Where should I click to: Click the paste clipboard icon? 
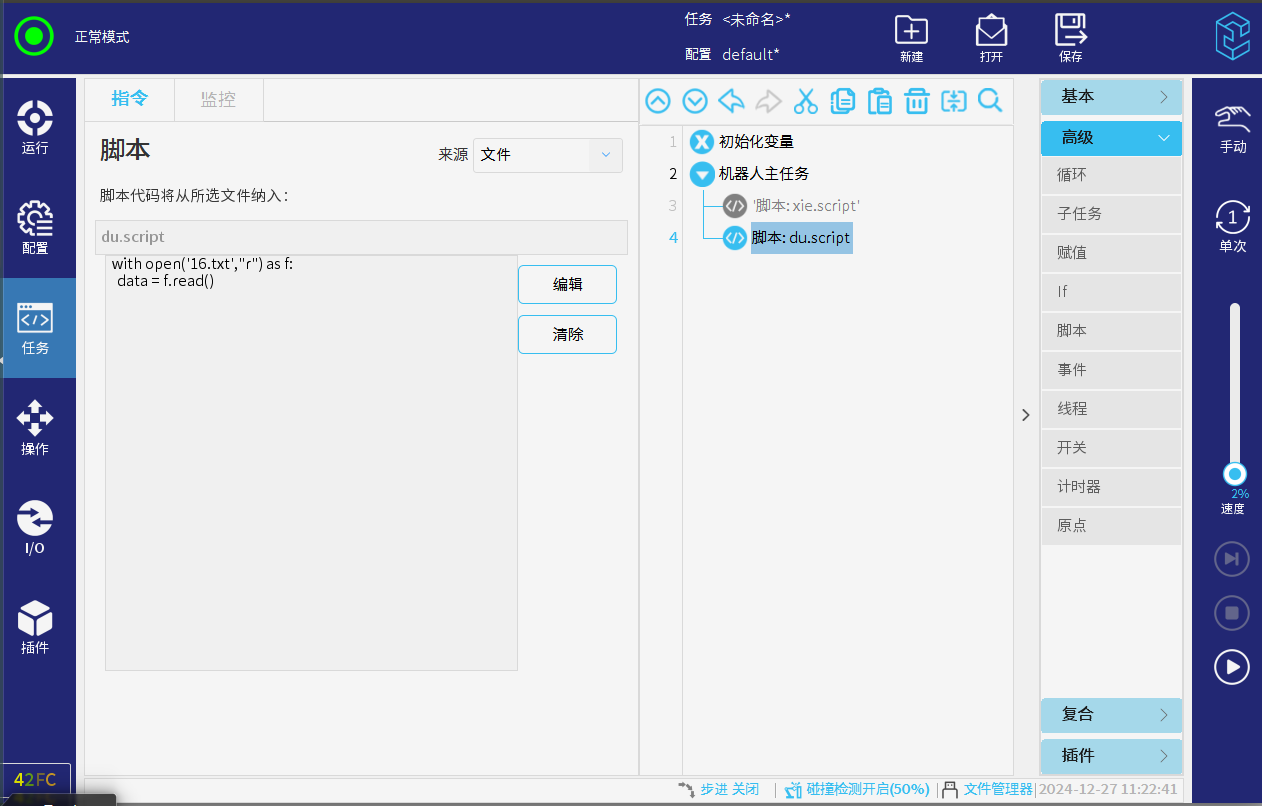tap(879, 101)
